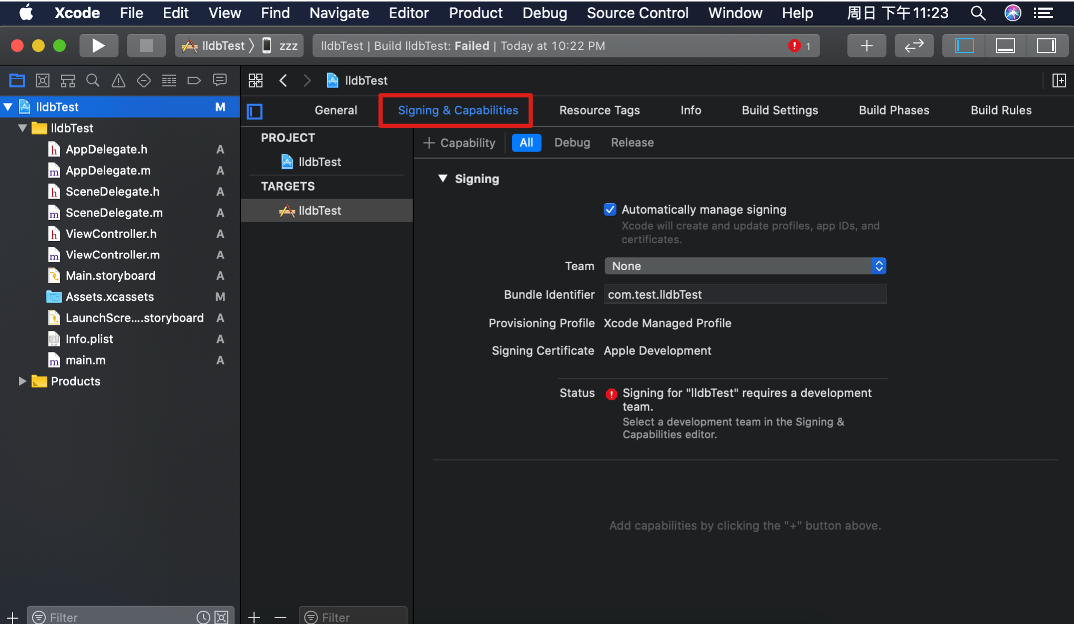Open the Source Control menu
This screenshot has height=624, width=1074.
pos(637,13)
